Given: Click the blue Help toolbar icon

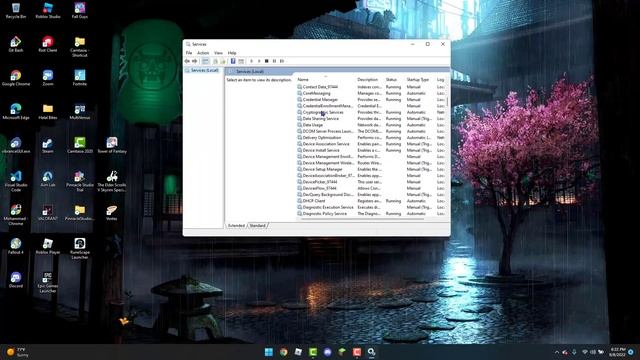Looking at the screenshot, I should tap(233, 61).
